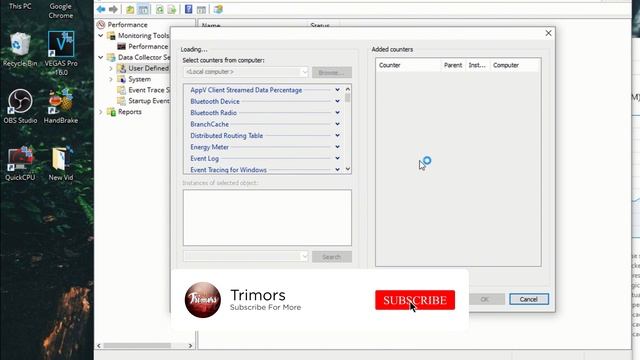The image size is (640, 360).
Task: Select the User Defined tree node
Action: coord(148,68)
